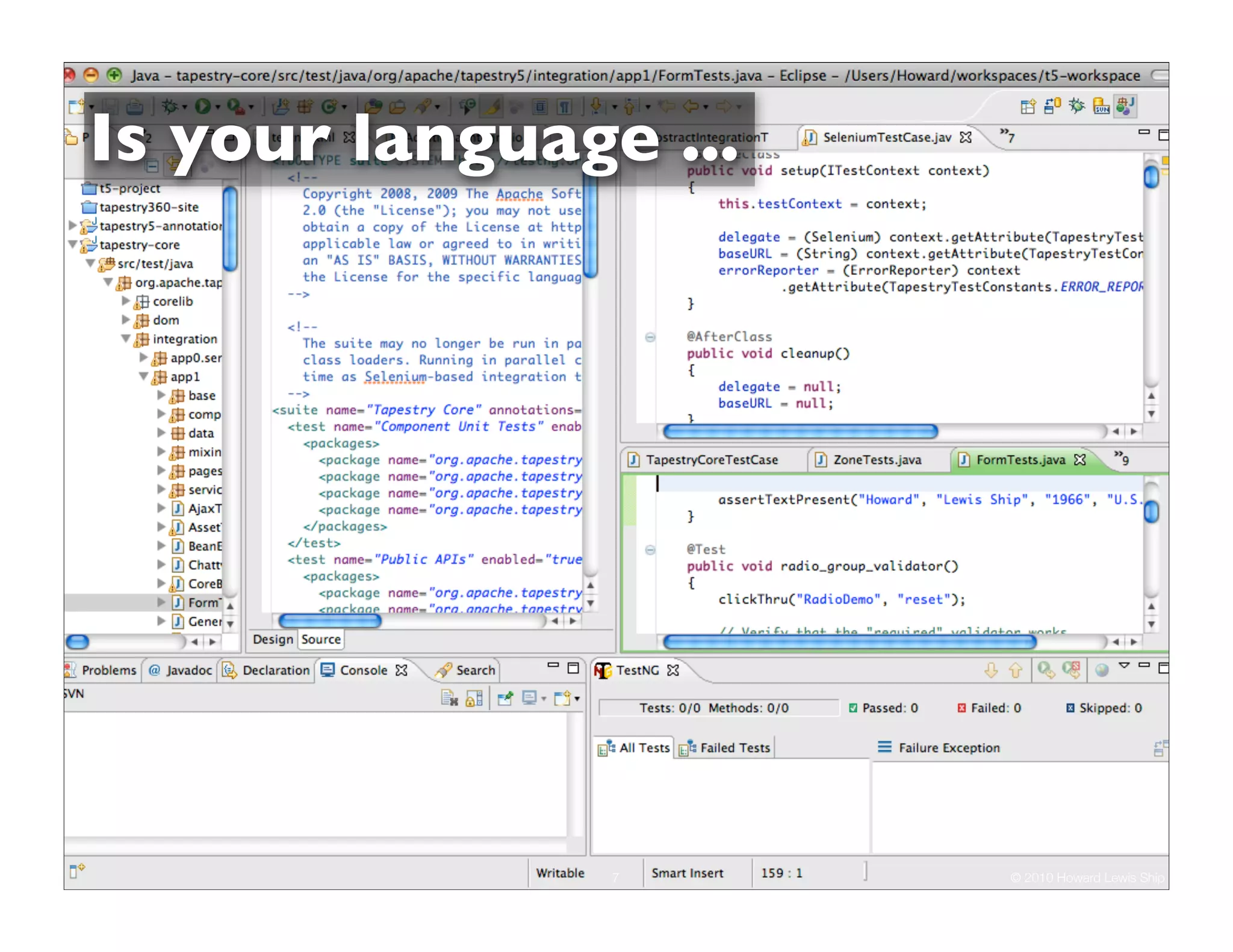Show hidden editors list next to SeleniumTestCase

1007,135
